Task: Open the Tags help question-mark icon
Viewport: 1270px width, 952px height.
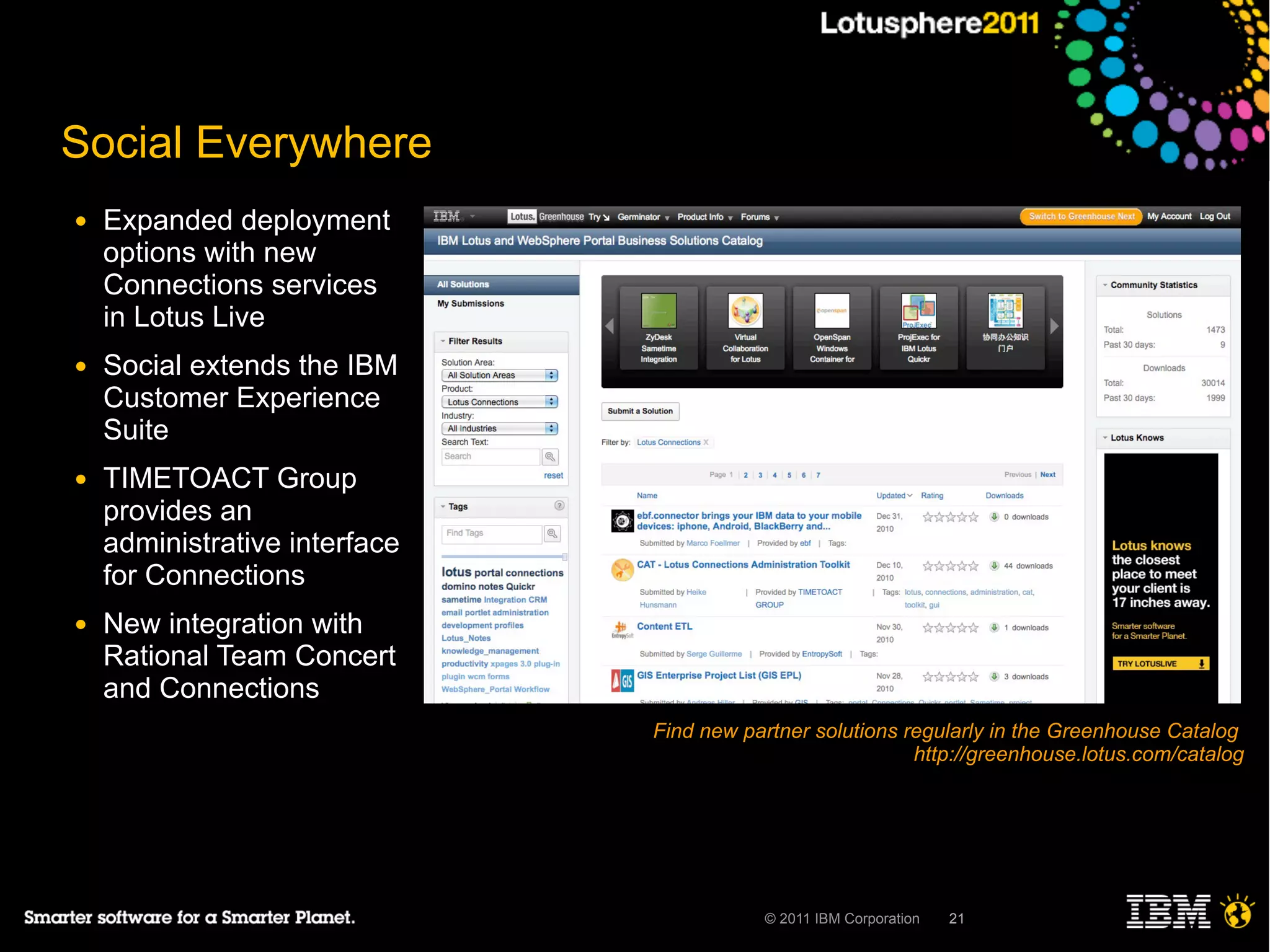Action: [559, 506]
